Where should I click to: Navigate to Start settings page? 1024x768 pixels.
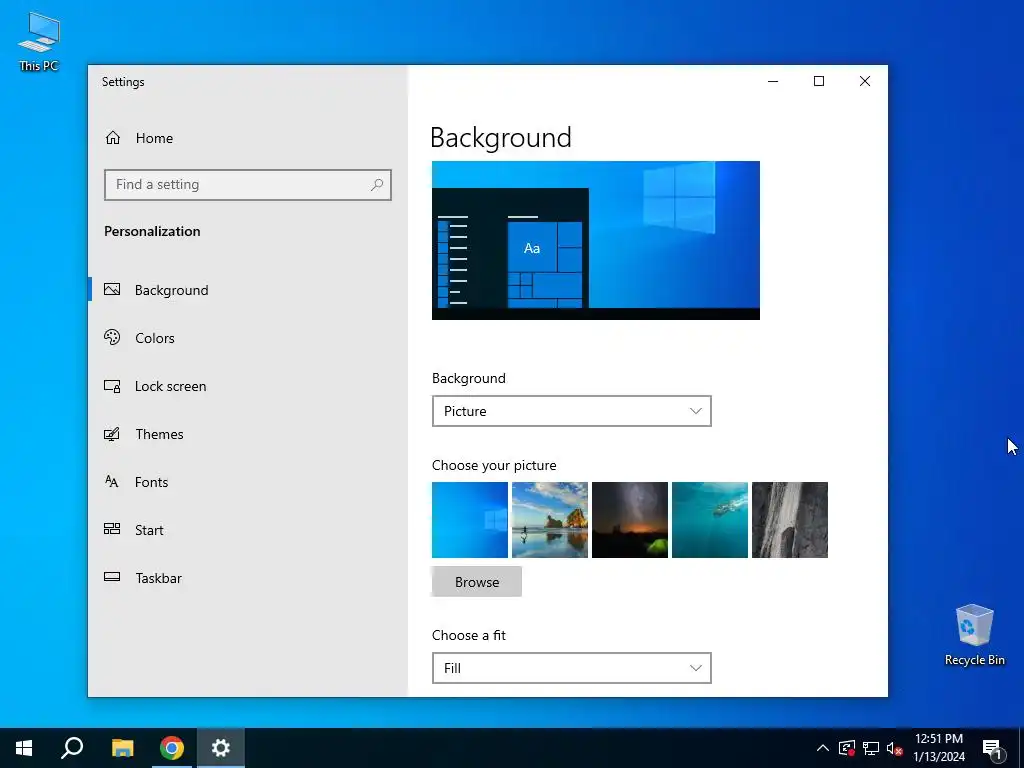(149, 530)
